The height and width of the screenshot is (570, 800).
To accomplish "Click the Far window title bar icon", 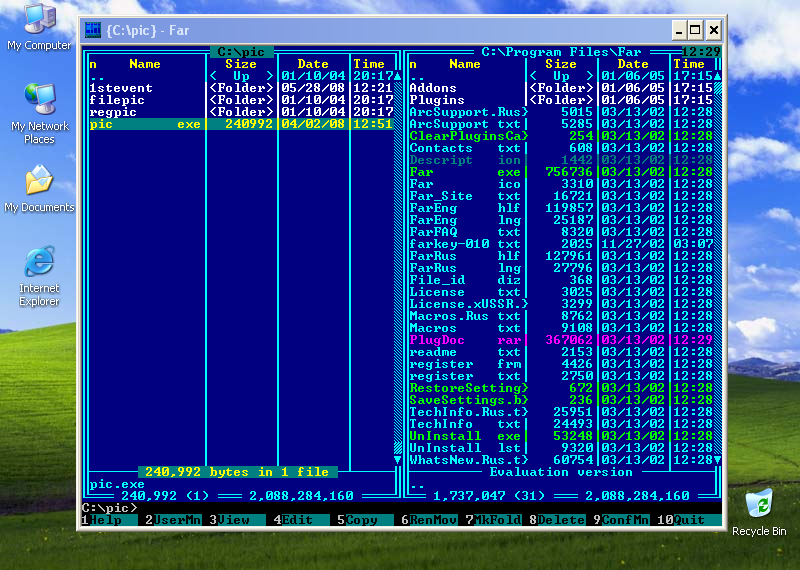I will pos(93,30).
